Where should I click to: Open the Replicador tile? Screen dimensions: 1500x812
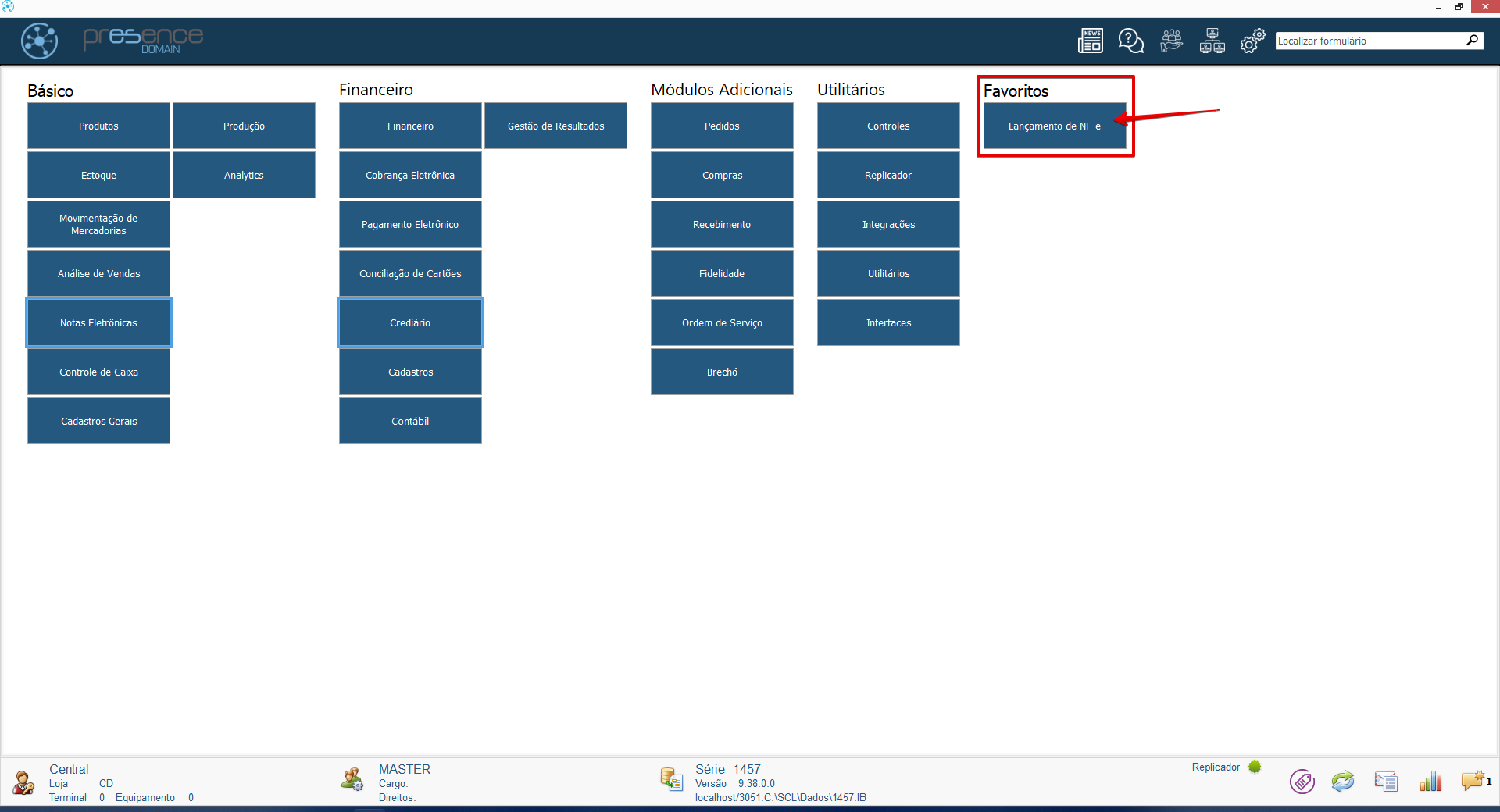[888, 175]
